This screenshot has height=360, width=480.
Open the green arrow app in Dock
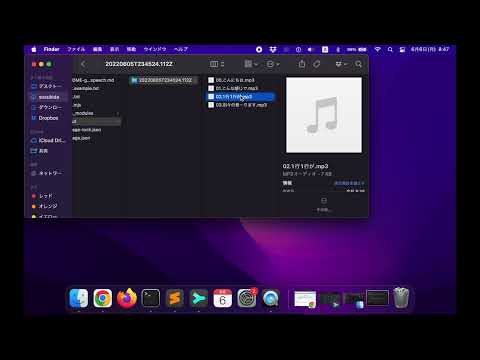[x=199, y=298]
